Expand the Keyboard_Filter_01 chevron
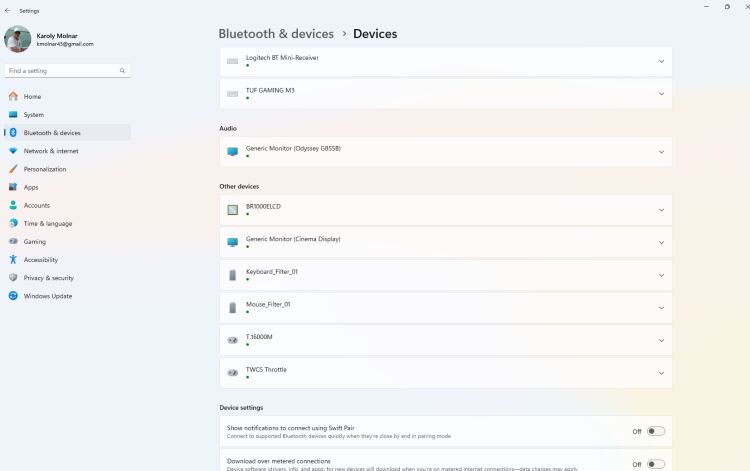 662,275
